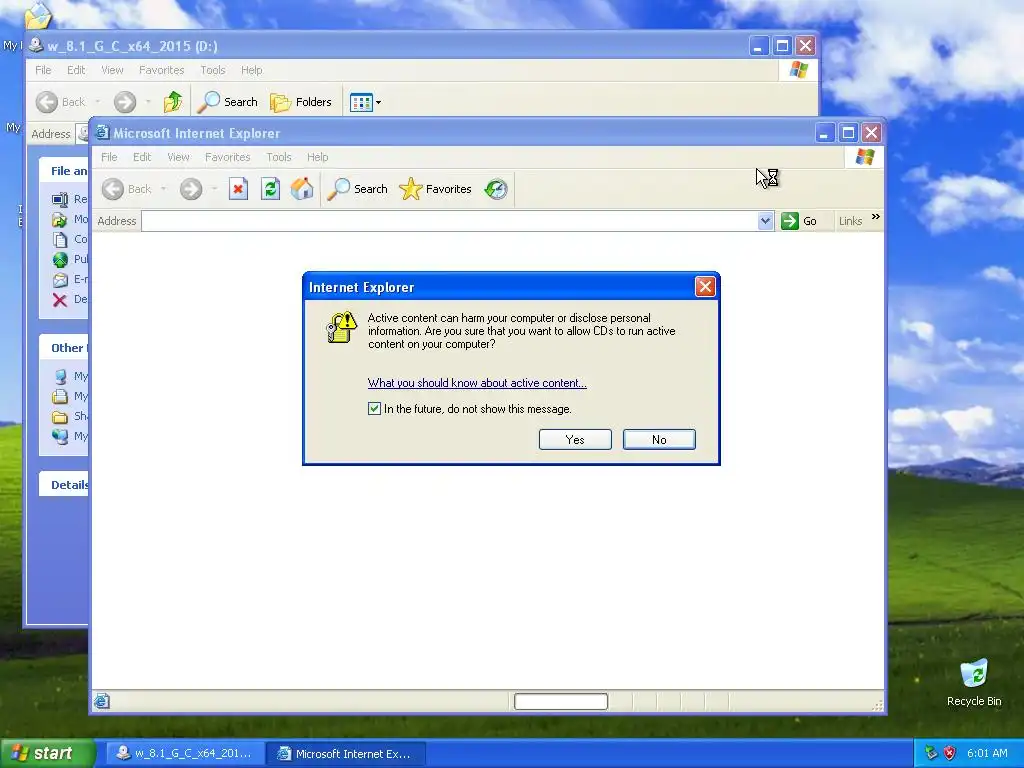This screenshot has width=1024, height=768.
Task: Expand the Links toolbar chevron
Action: tap(876, 217)
